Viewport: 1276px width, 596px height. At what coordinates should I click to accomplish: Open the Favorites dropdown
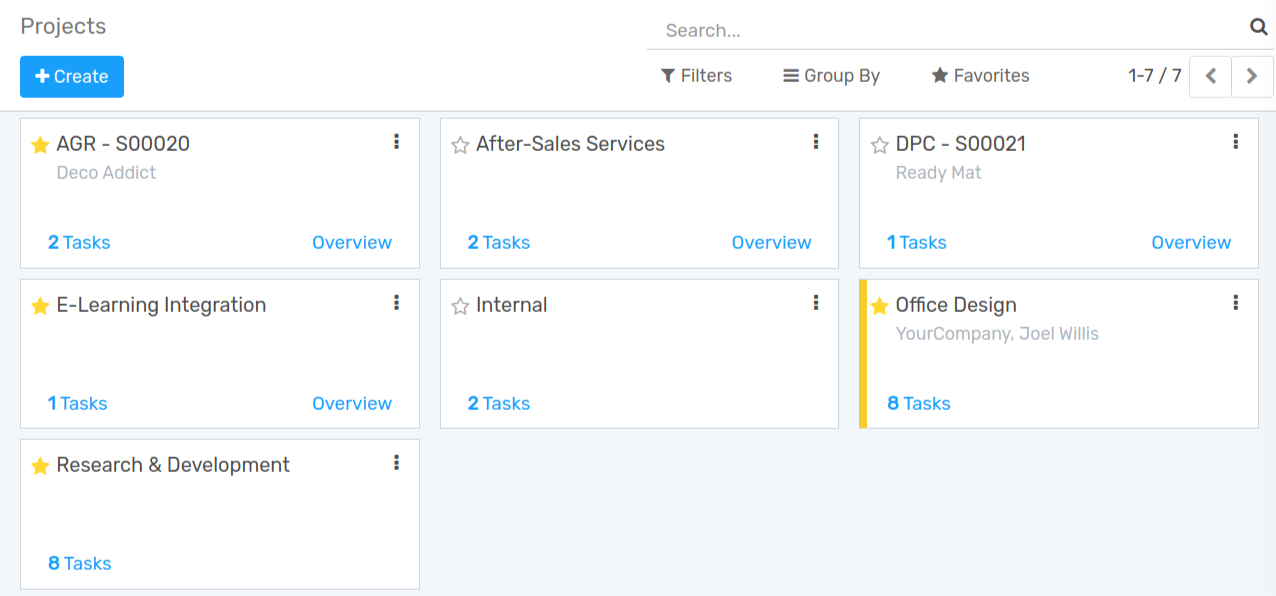[980, 76]
